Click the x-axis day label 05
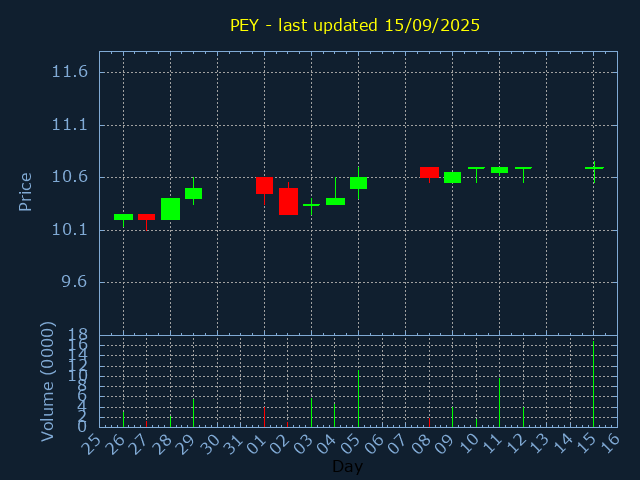This screenshot has width=640, height=480. pyautogui.click(x=350, y=444)
